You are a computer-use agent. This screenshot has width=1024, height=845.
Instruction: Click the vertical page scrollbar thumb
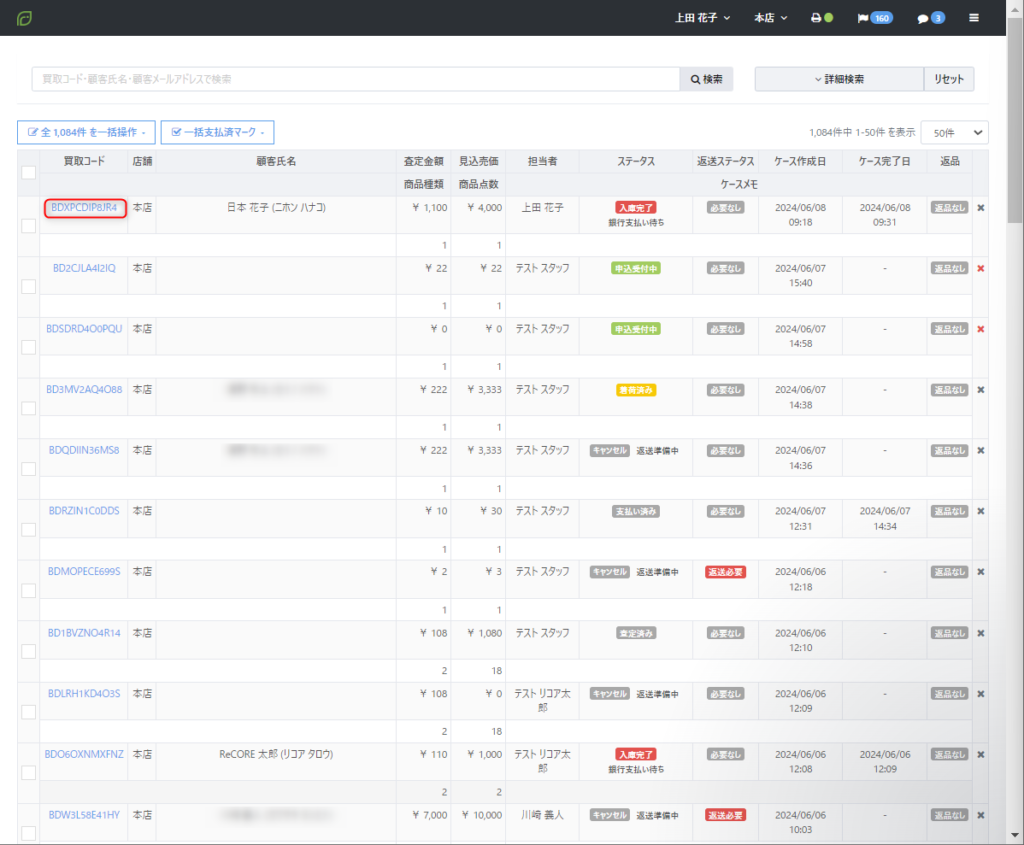(x=1015, y=119)
